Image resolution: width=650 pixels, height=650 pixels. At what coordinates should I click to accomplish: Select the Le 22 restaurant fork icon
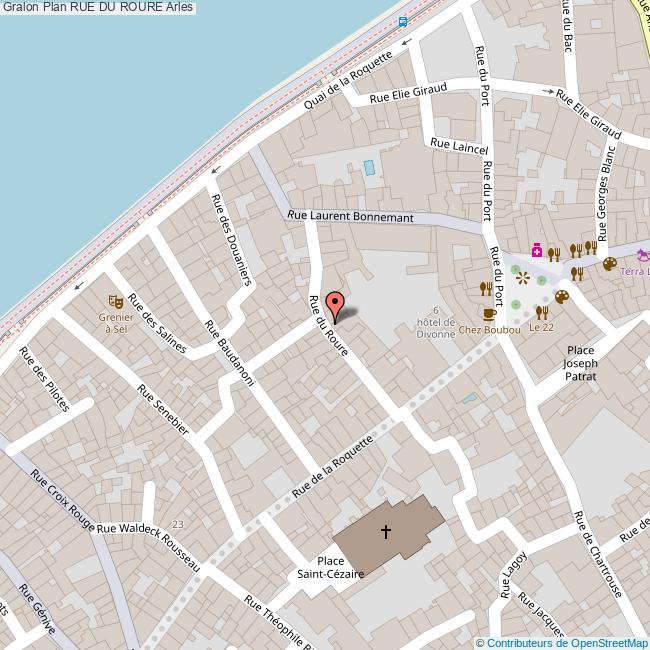click(x=541, y=312)
